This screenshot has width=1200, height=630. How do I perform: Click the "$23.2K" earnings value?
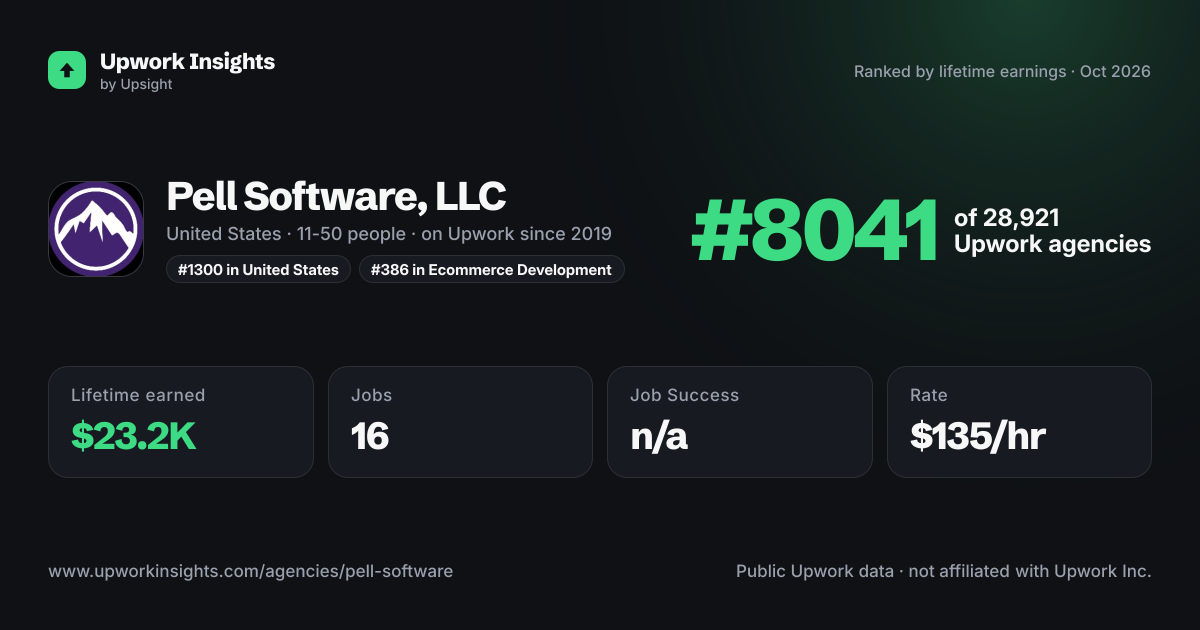point(134,435)
